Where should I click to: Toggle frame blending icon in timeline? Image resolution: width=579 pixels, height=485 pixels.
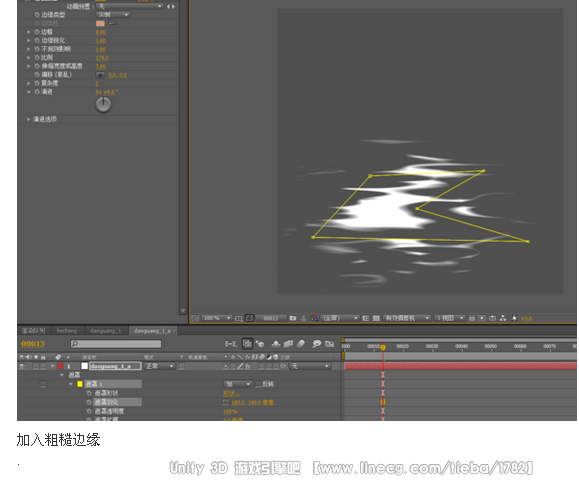point(288,344)
